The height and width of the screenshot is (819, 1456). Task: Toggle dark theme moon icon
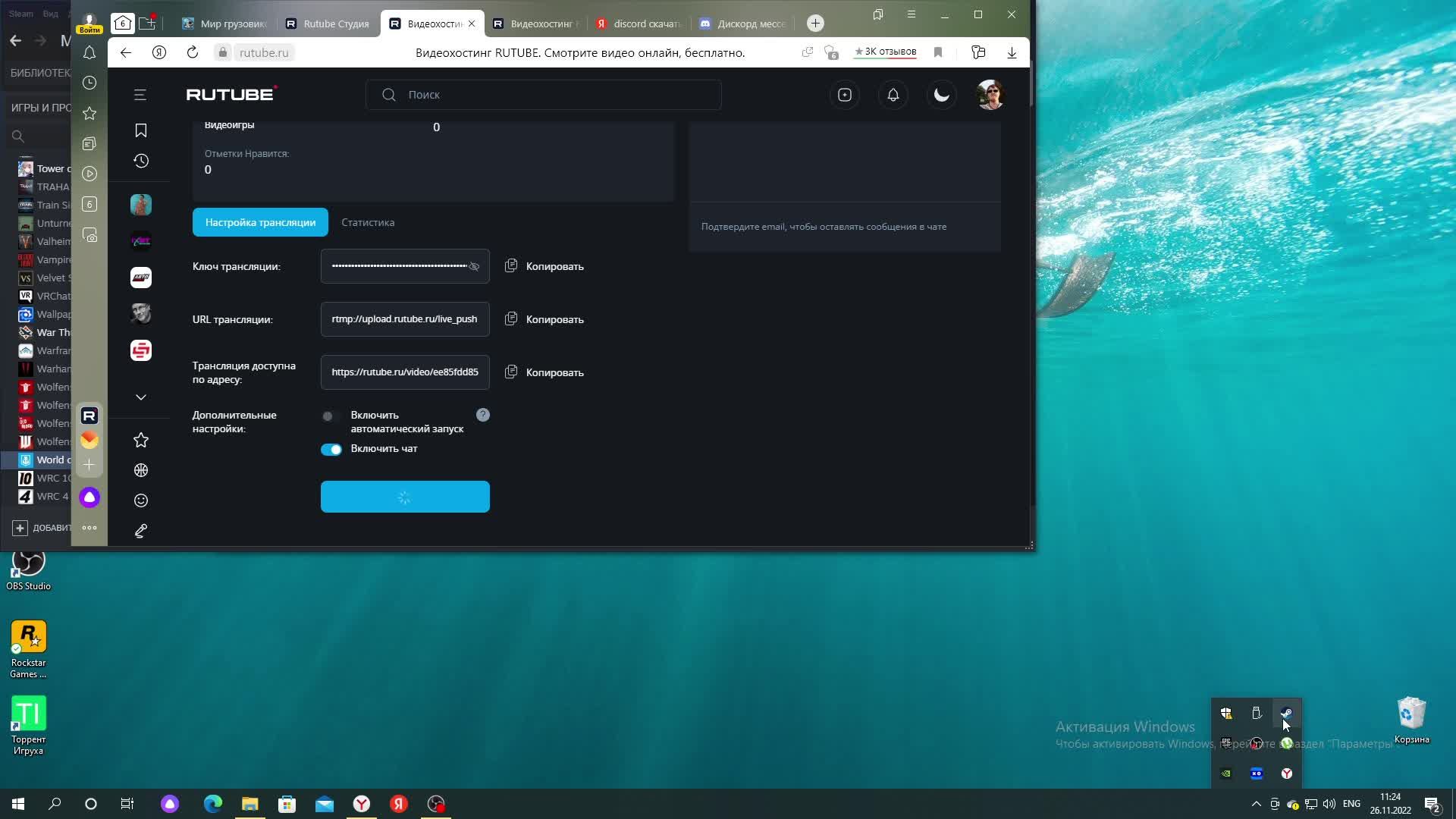coord(941,95)
